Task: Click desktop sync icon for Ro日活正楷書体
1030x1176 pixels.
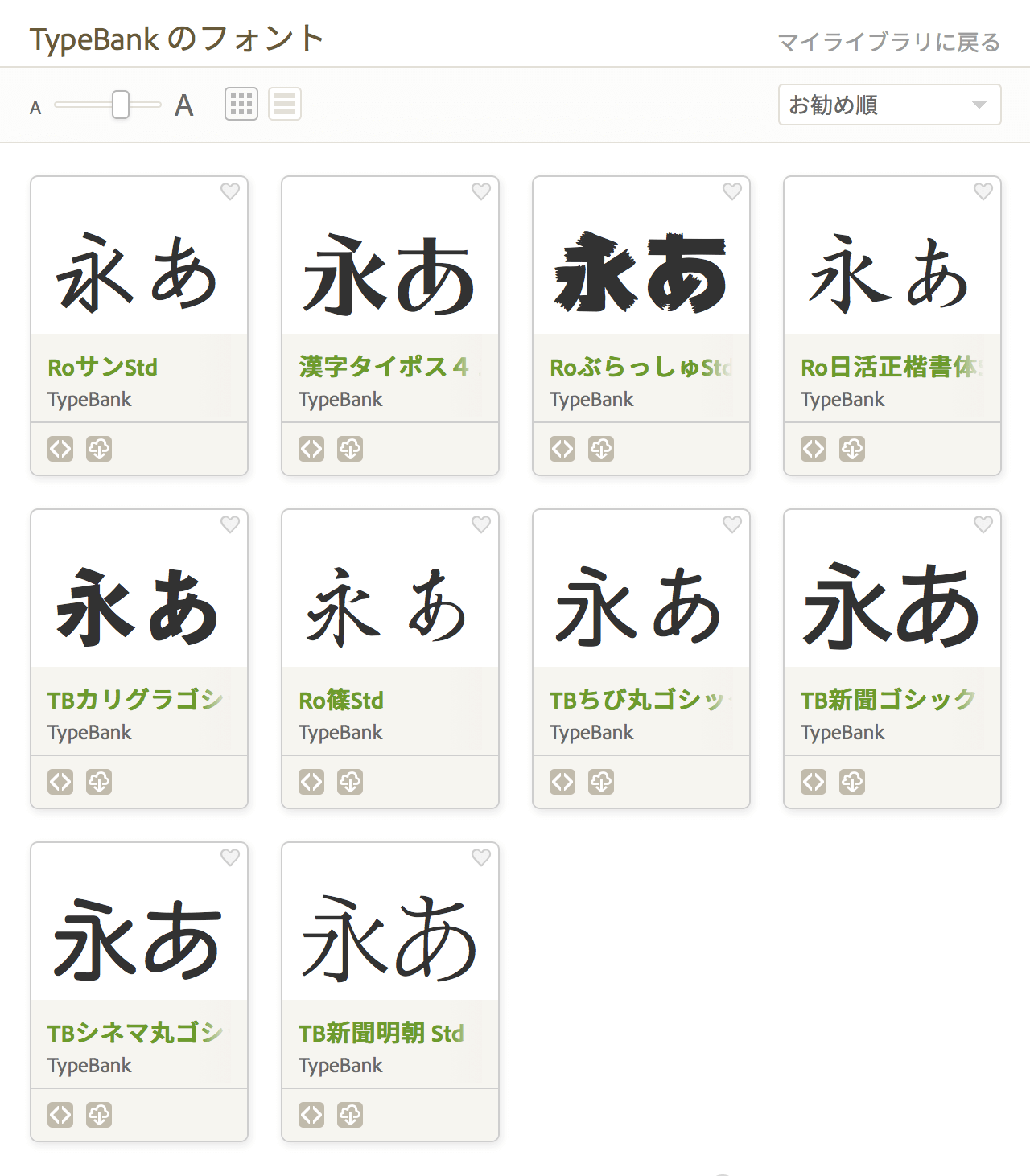Action: click(852, 449)
